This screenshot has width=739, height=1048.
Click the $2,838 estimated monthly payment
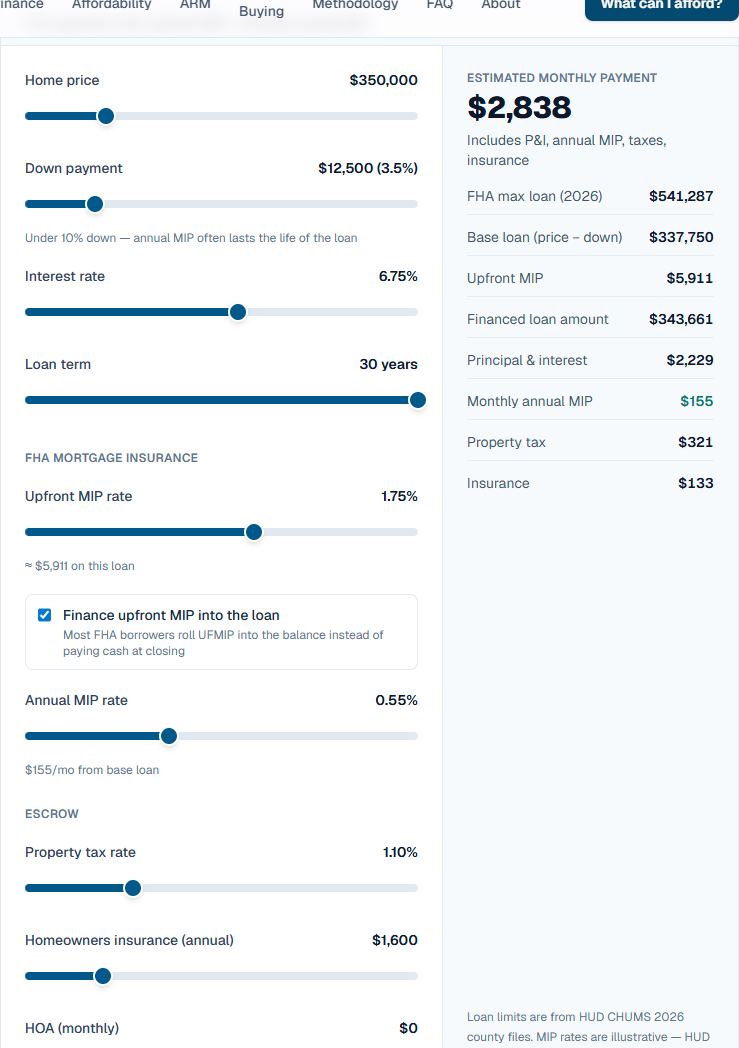click(x=519, y=108)
